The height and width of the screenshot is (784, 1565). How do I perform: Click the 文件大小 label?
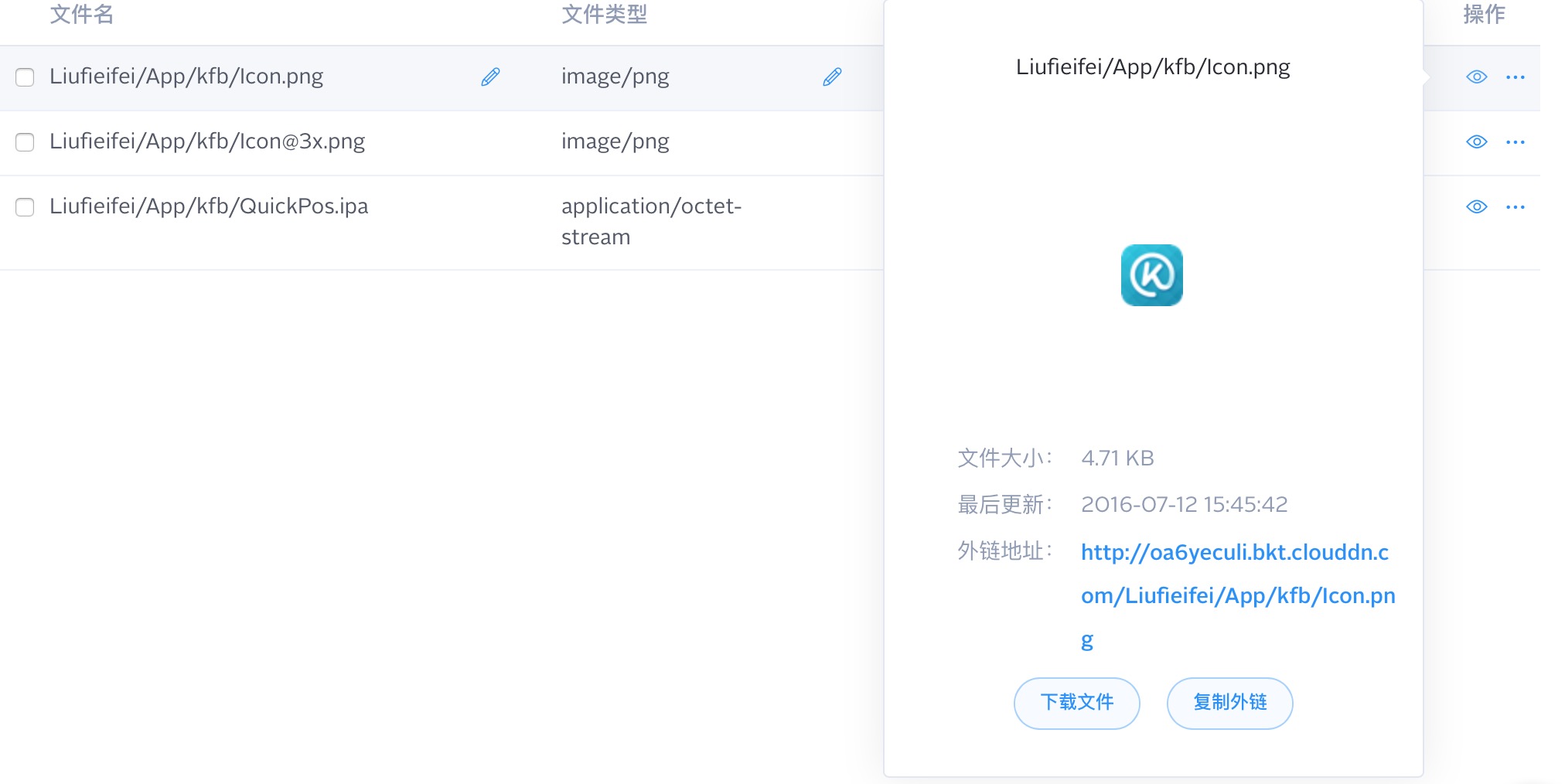1004,458
